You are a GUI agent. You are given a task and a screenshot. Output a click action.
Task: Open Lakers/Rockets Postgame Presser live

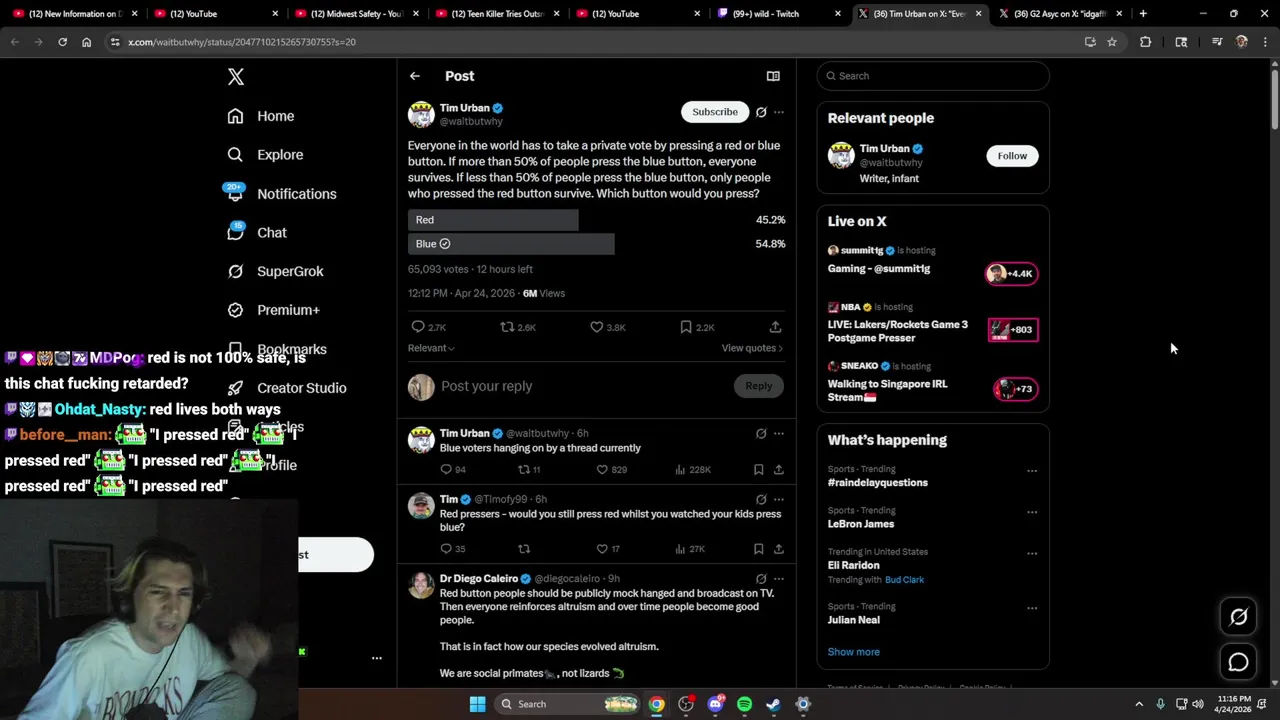(933, 324)
